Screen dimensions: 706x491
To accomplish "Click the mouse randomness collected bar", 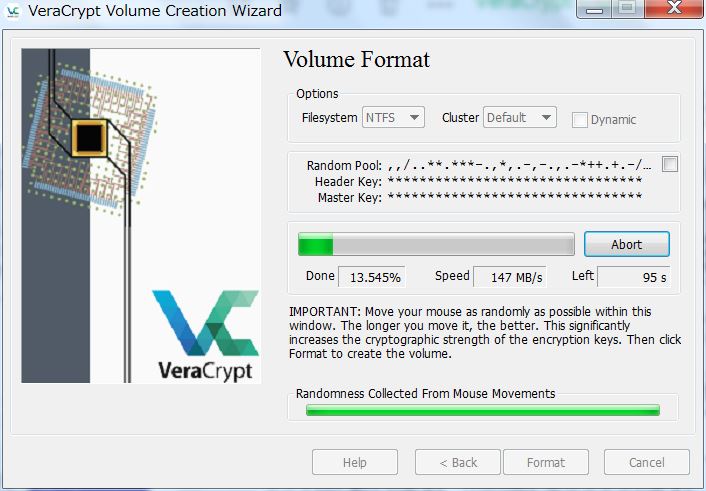I will [x=483, y=409].
